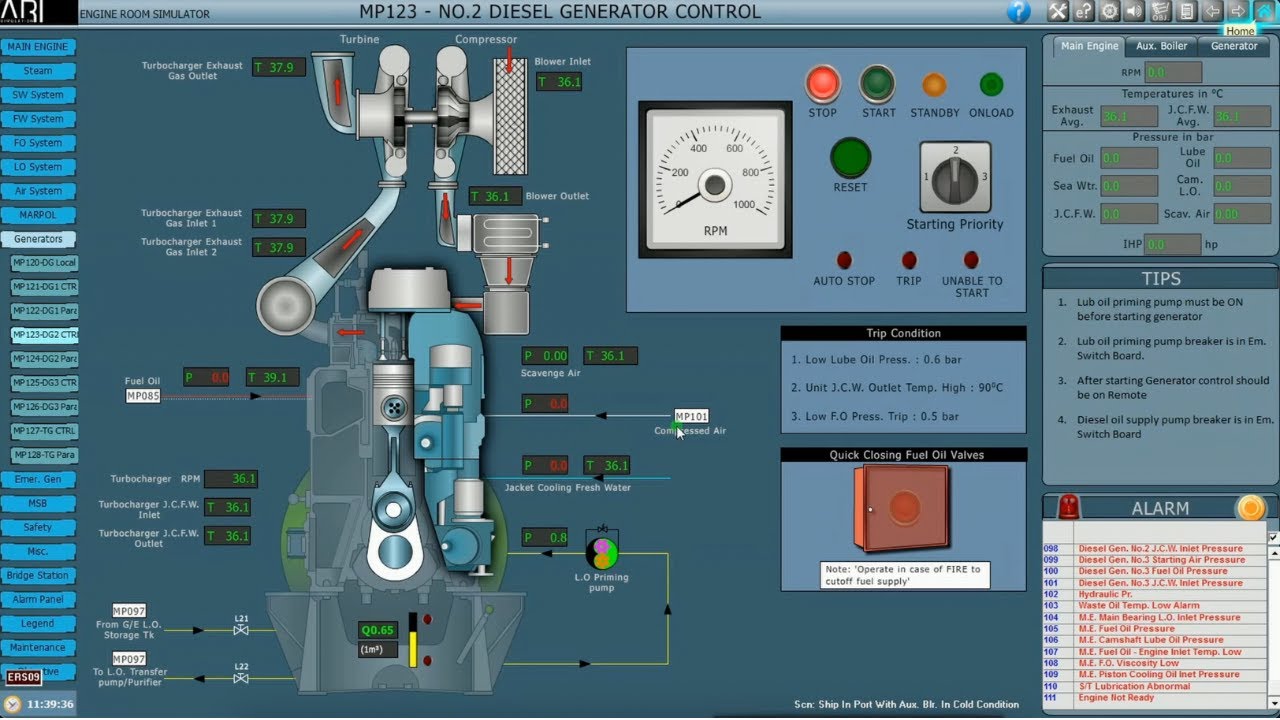Open the blue Help question mark icon
1280x720 pixels.
1018,12
